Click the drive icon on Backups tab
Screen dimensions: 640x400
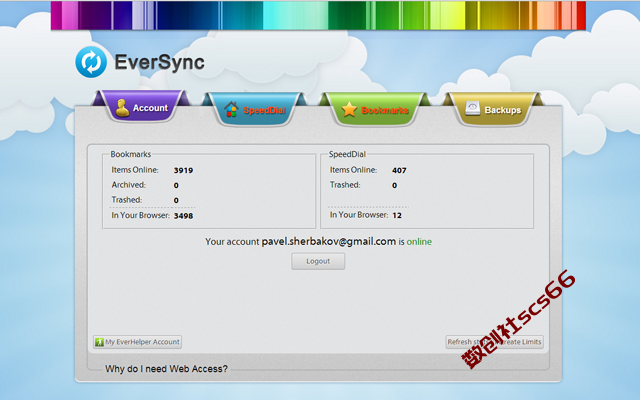pos(472,108)
